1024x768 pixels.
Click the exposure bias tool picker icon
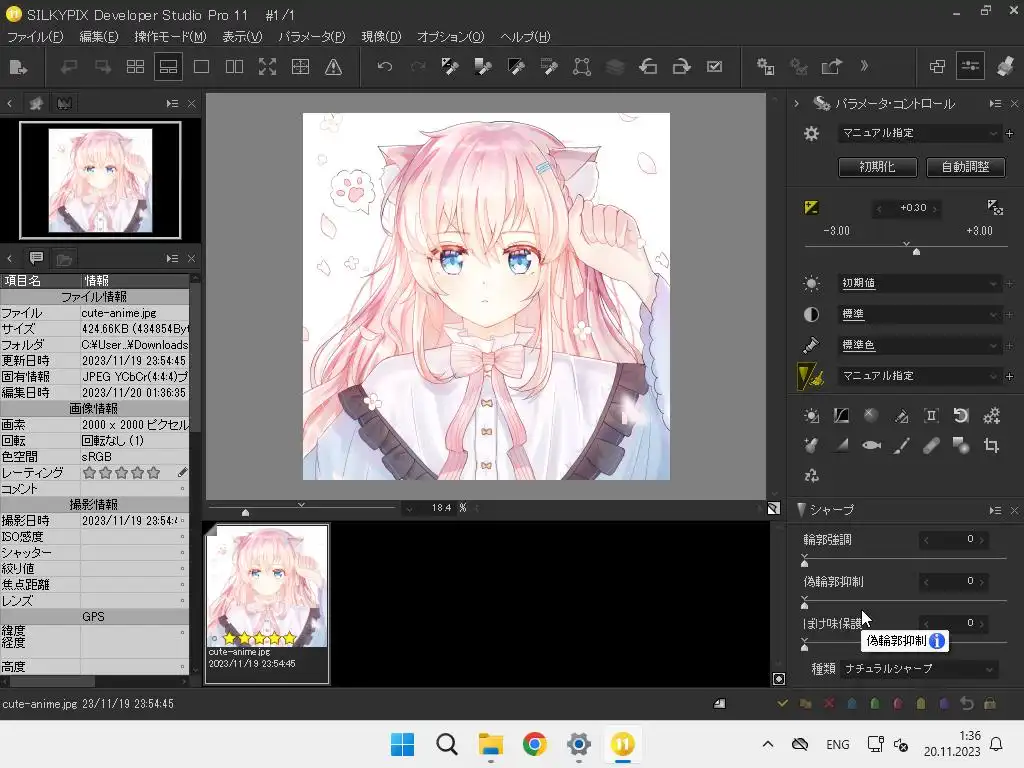(x=995, y=208)
